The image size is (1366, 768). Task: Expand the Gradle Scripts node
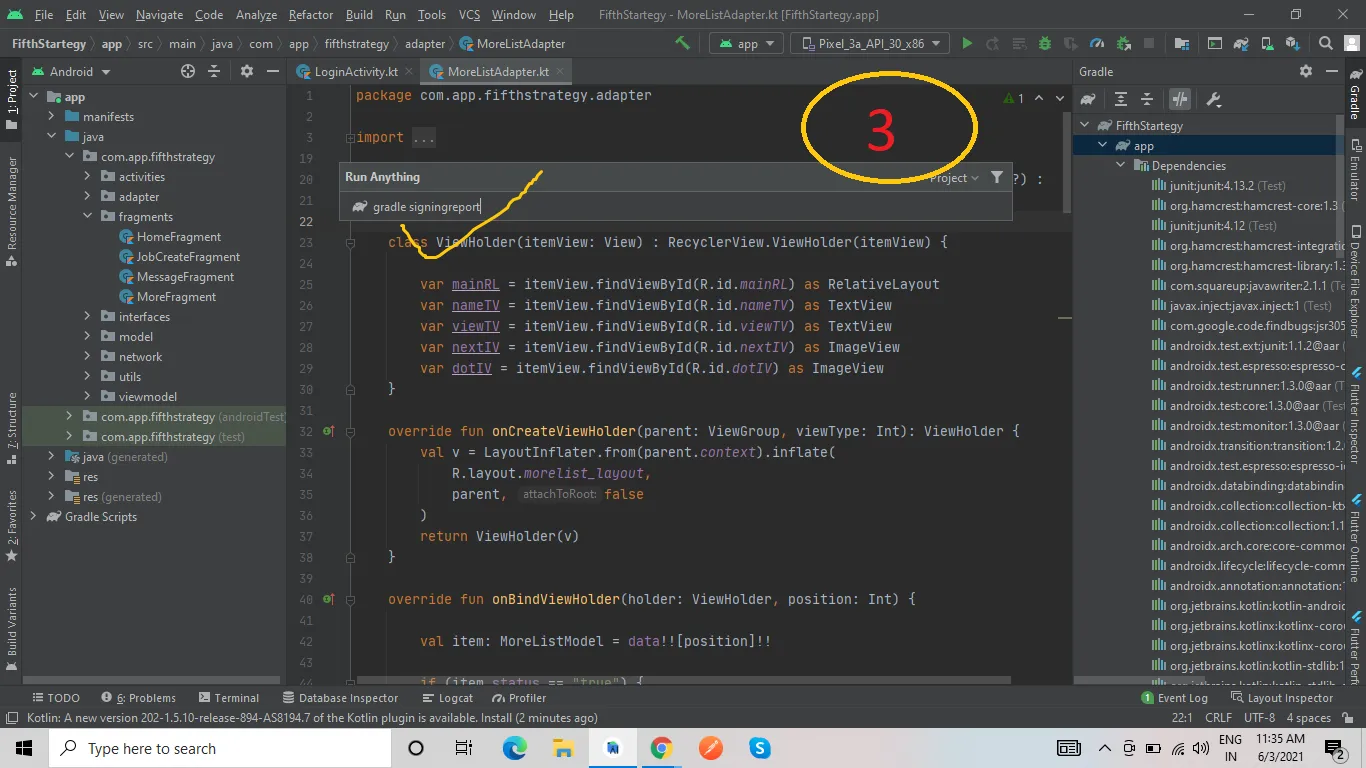click(x=34, y=517)
